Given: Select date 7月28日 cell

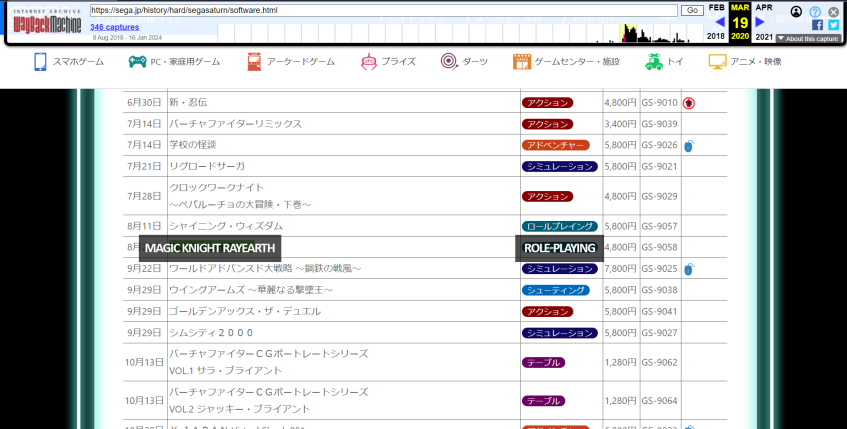Looking at the screenshot, I should (x=144, y=196).
